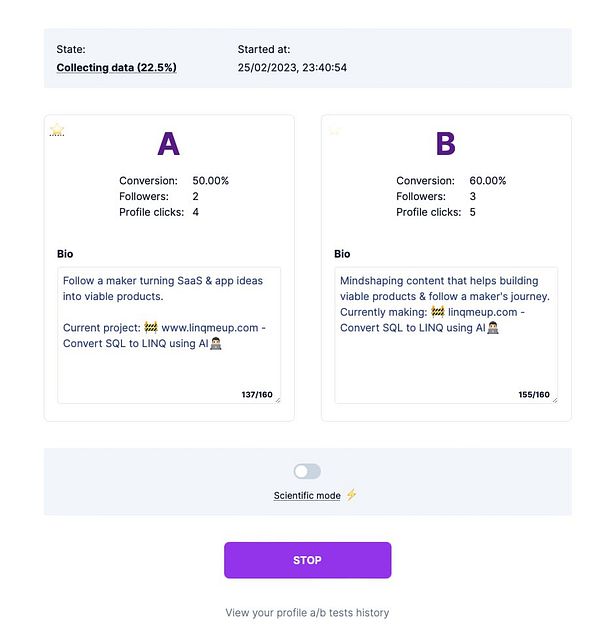The width and height of the screenshot is (600, 640).
Task: Click the Collecting data (22.5%) state link
Action: [x=117, y=68]
